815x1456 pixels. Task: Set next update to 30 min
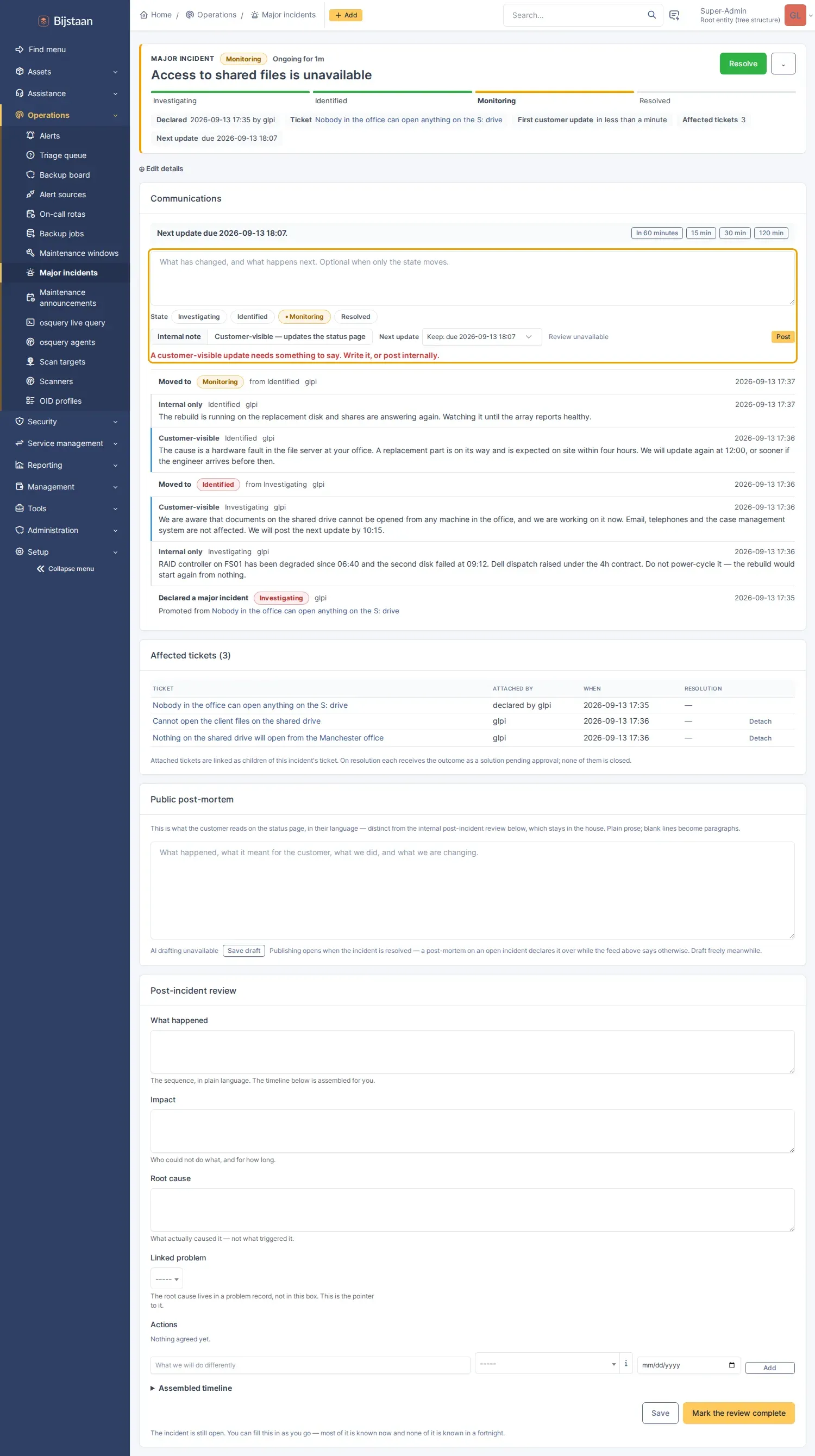(x=735, y=233)
